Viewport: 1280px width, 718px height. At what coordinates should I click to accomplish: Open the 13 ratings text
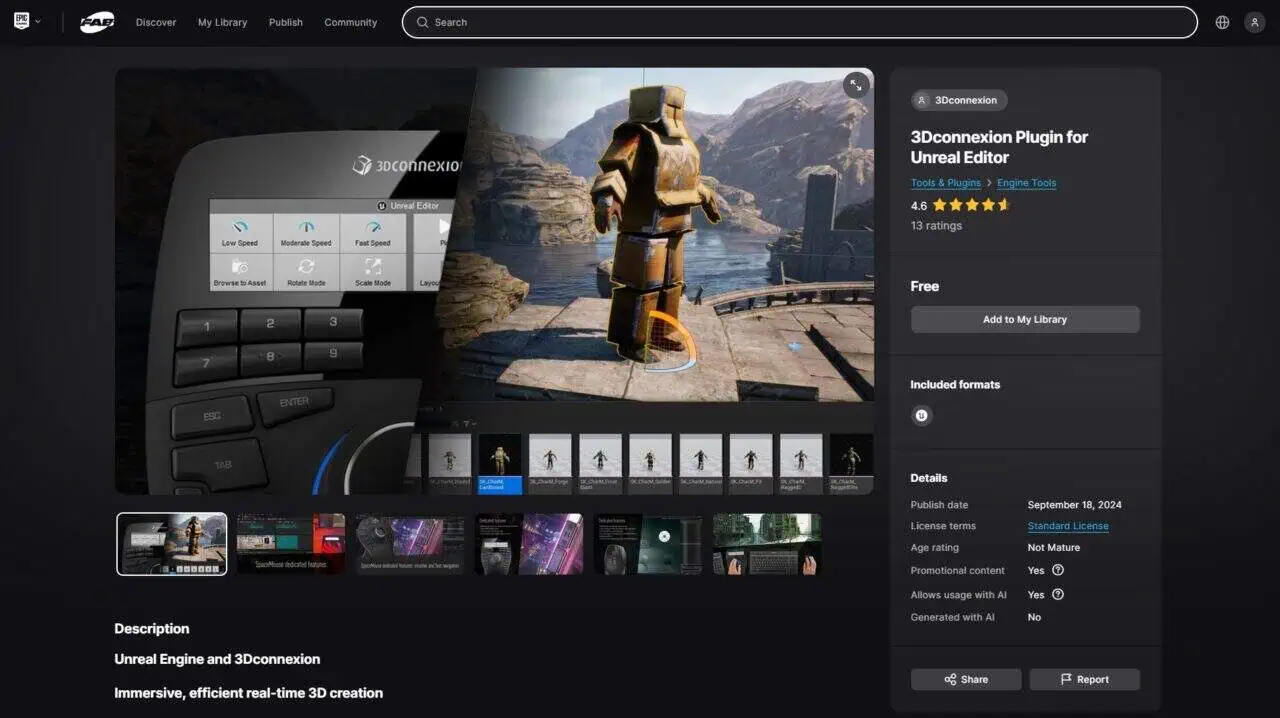(936, 226)
